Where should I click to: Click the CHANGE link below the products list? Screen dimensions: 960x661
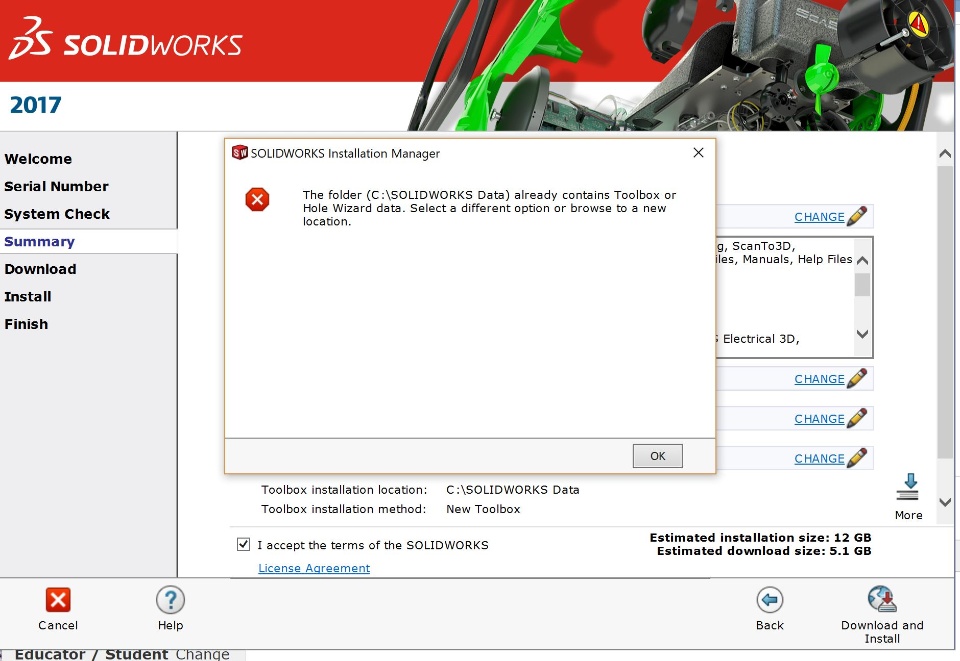pos(819,379)
